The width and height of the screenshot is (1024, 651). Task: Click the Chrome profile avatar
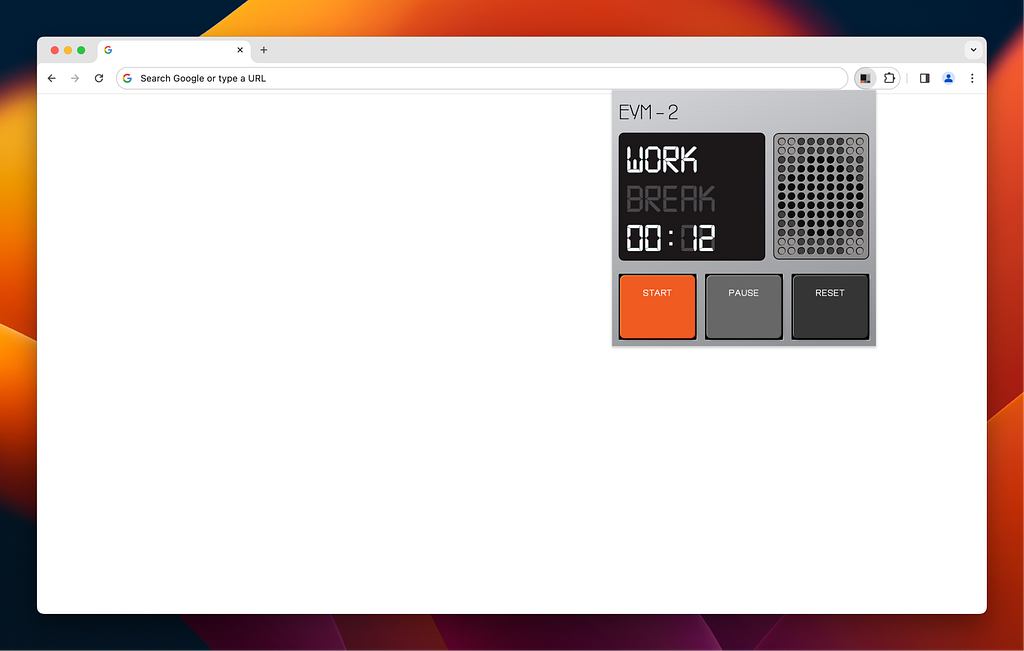tap(948, 78)
